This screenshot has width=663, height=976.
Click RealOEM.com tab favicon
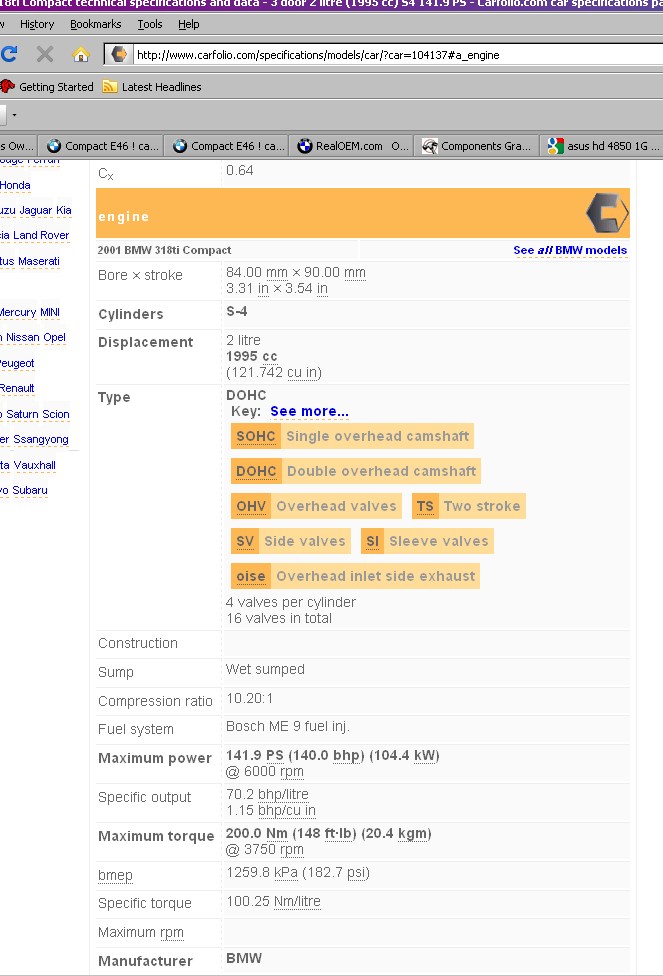304,146
